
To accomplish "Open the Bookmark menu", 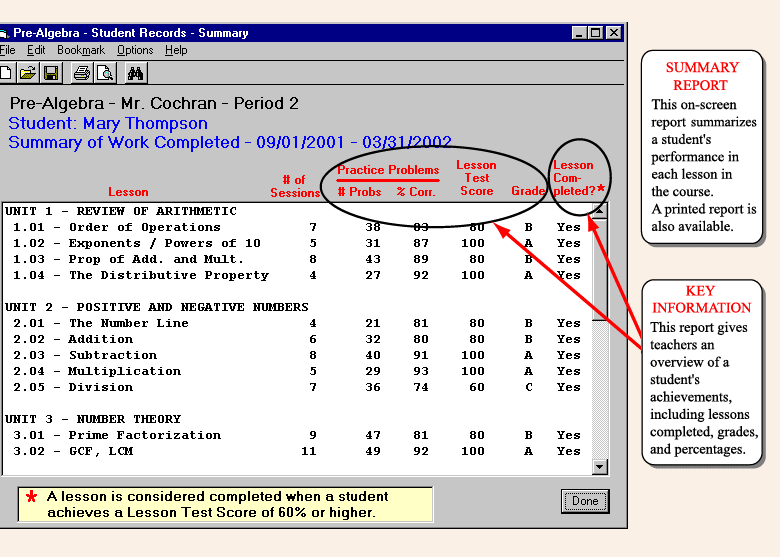I will coord(81,50).
